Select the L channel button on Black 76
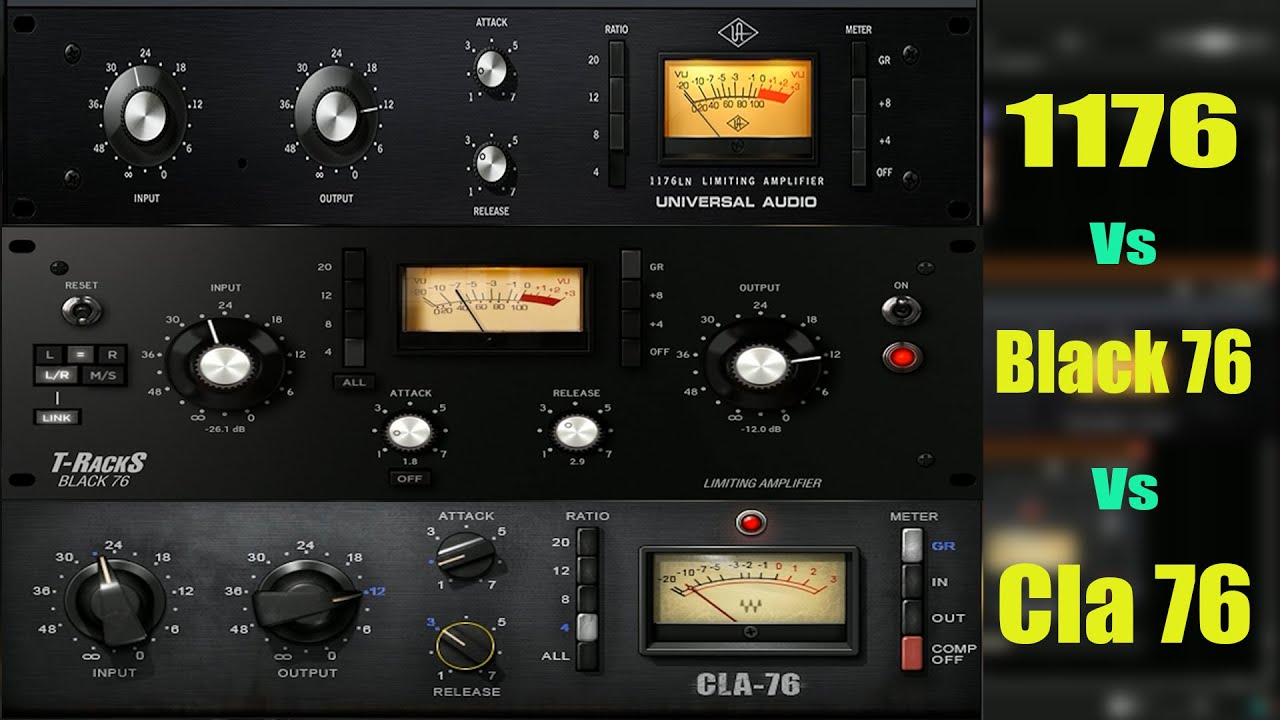This screenshot has height=720, width=1280. tap(48, 354)
